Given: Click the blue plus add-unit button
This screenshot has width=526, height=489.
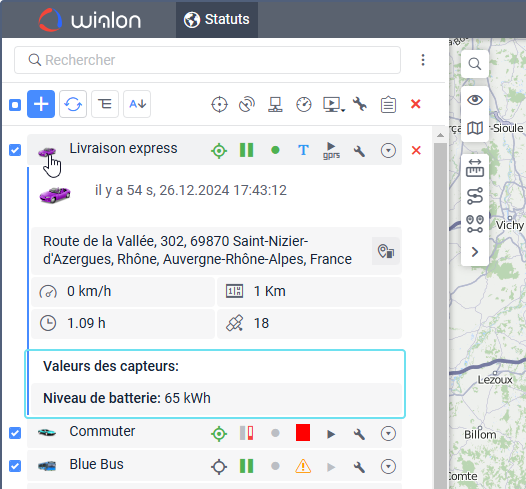Looking at the screenshot, I should click(x=41, y=104).
